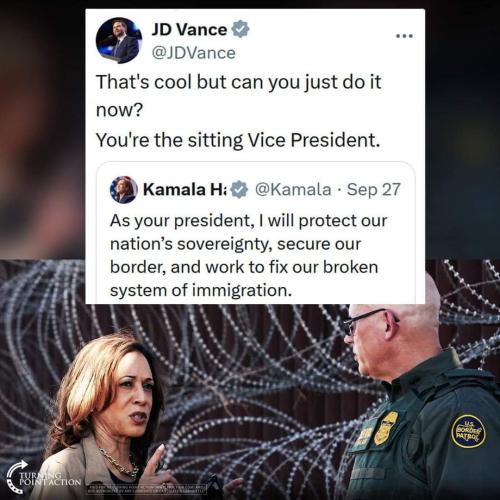Open the @Kamala handle link

tap(293, 189)
